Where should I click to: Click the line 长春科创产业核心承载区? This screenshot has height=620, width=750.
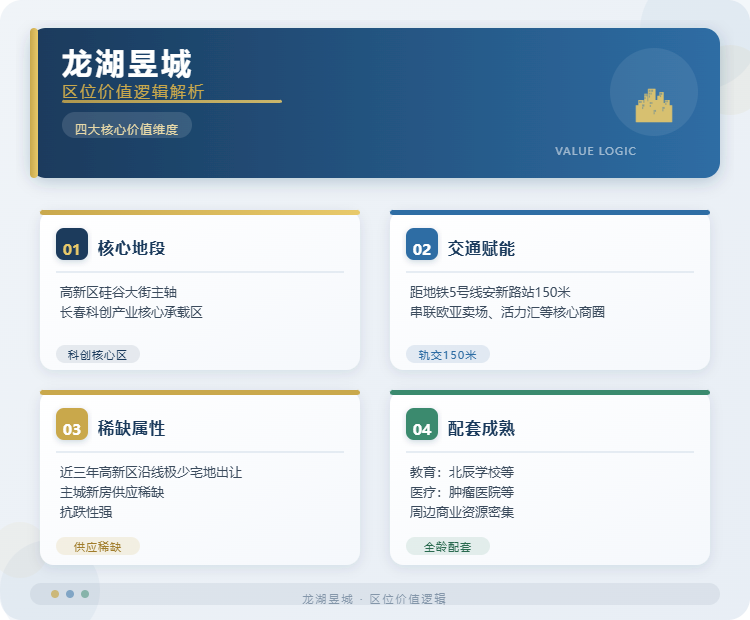coord(131,312)
